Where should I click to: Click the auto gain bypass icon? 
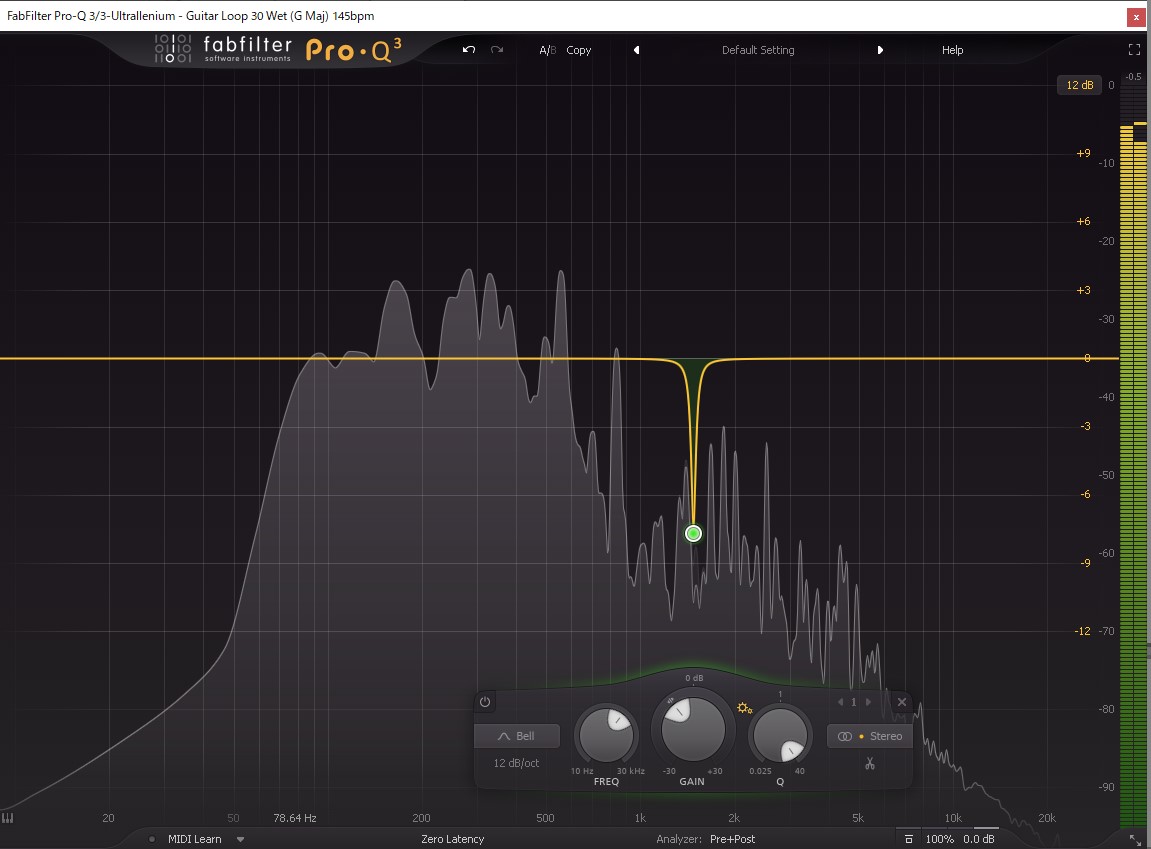click(x=909, y=839)
